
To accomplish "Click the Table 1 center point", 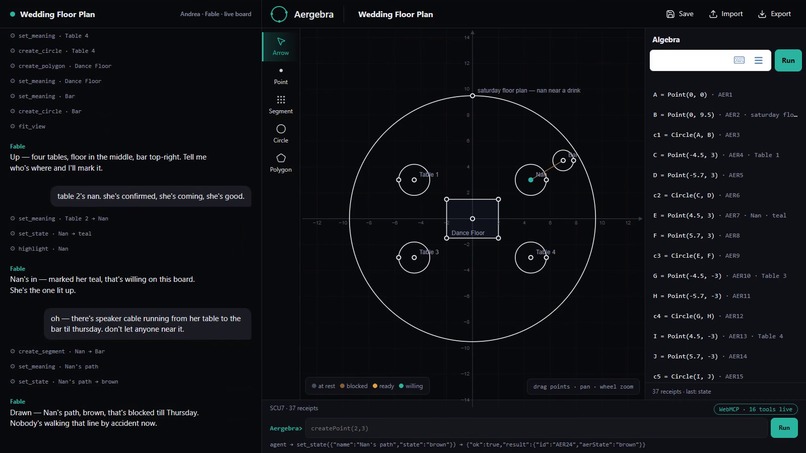I will pyautogui.click(x=414, y=180).
